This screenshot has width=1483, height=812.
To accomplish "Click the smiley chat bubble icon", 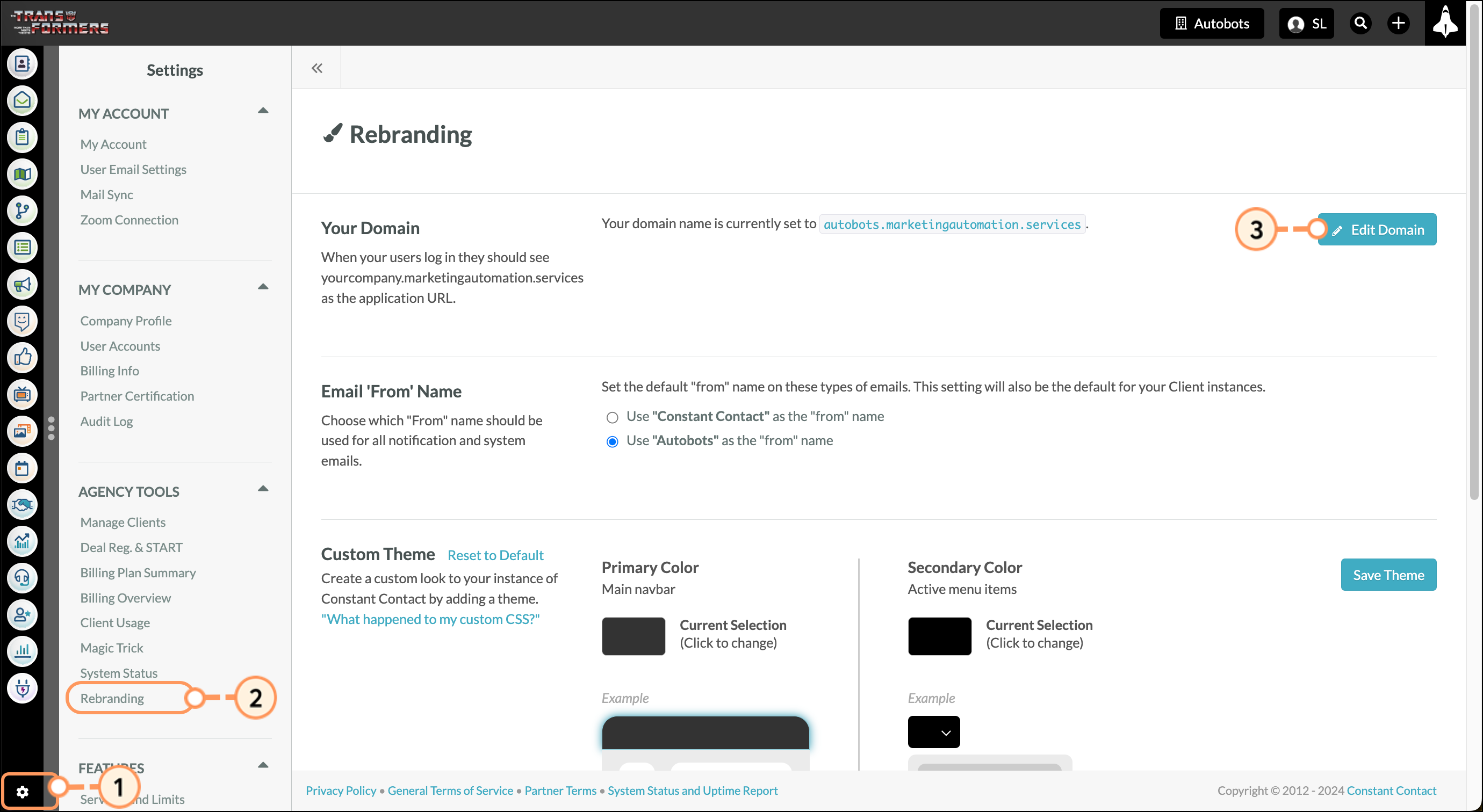I will (22, 321).
